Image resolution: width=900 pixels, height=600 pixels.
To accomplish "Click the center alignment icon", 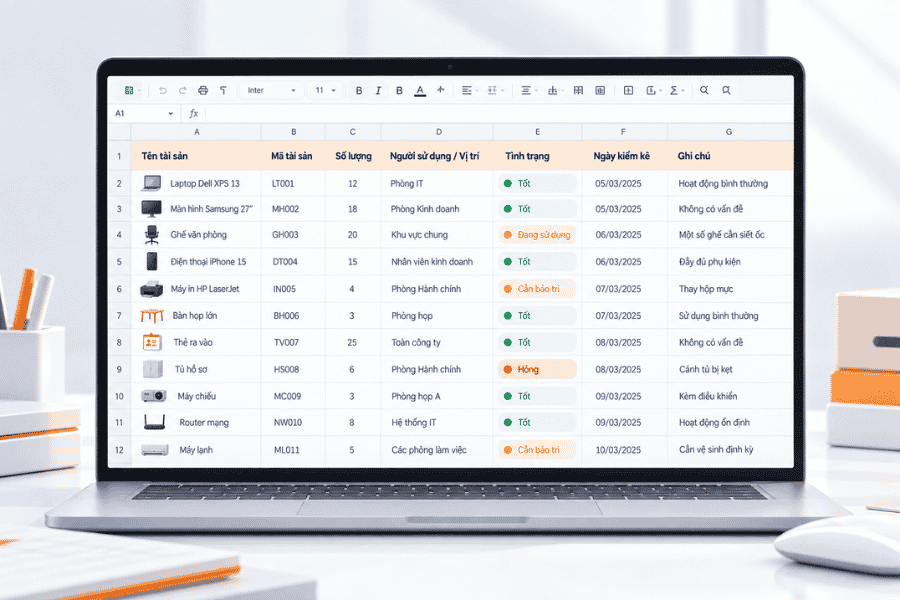I will pos(526,90).
